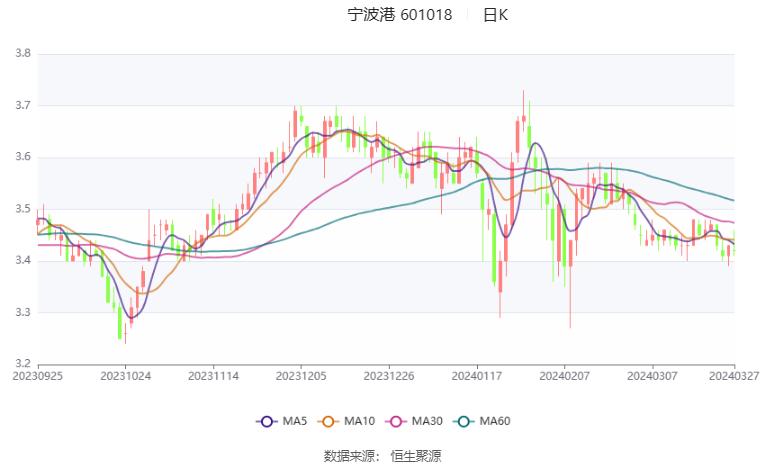Click the 3.3 price axis label
This screenshot has width=765, height=465.
pos(23,312)
